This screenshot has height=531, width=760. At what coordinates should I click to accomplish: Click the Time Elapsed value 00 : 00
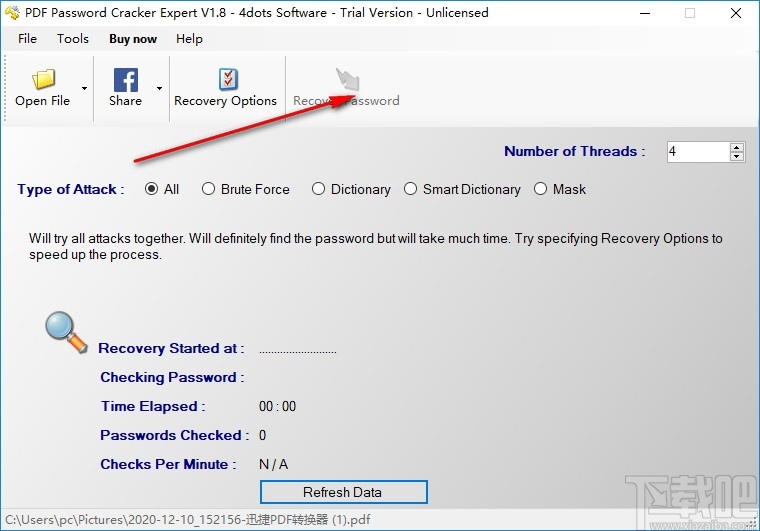click(277, 406)
